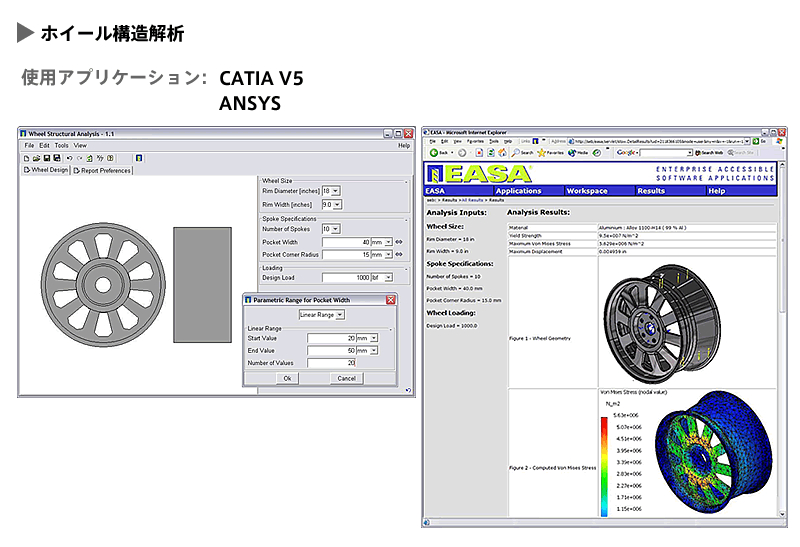Open the Rim Width dropdown
Screen dimensions: 800x547
pos(337,205)
